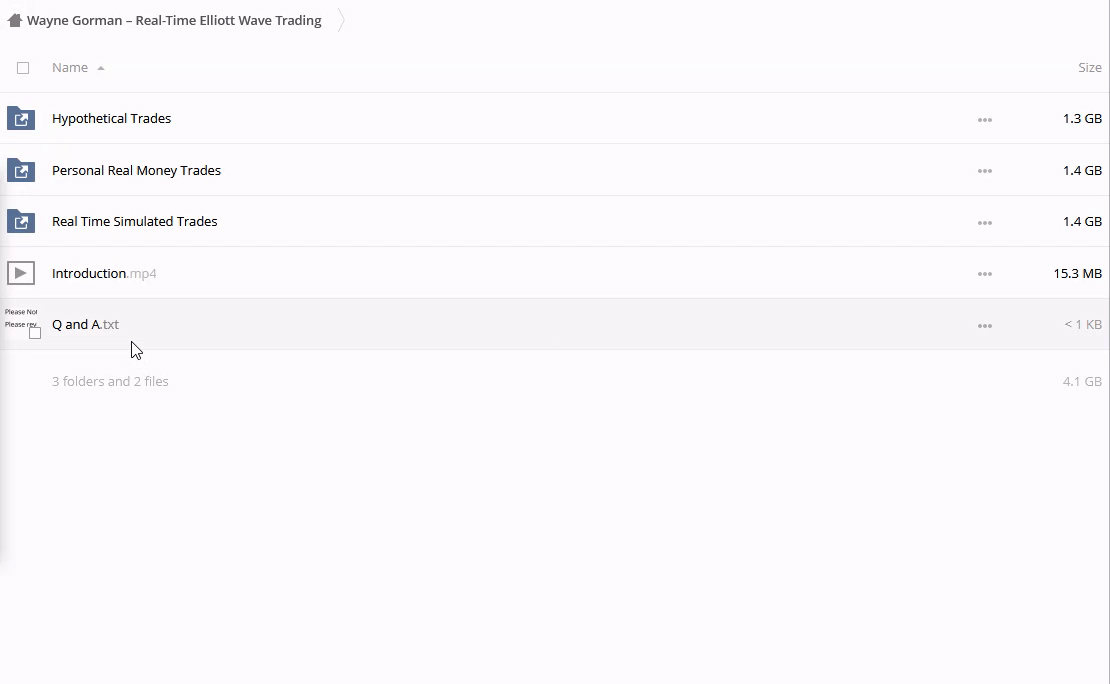The image size is (1110, 684).
Task: Open the Real Time Simulated Trades folder name
Action: click(134, 221)
